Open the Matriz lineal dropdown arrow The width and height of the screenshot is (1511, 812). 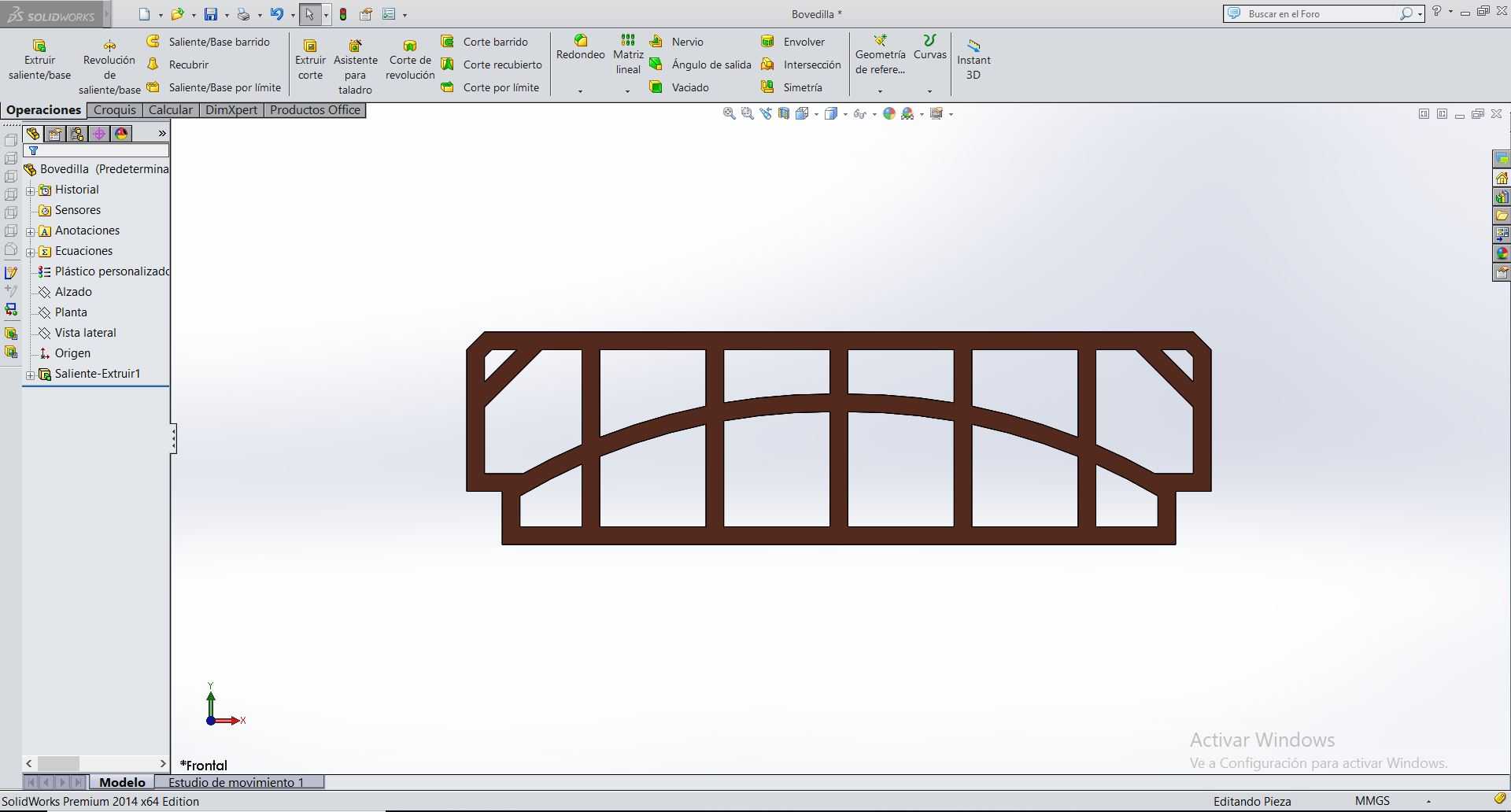(627, 91)
